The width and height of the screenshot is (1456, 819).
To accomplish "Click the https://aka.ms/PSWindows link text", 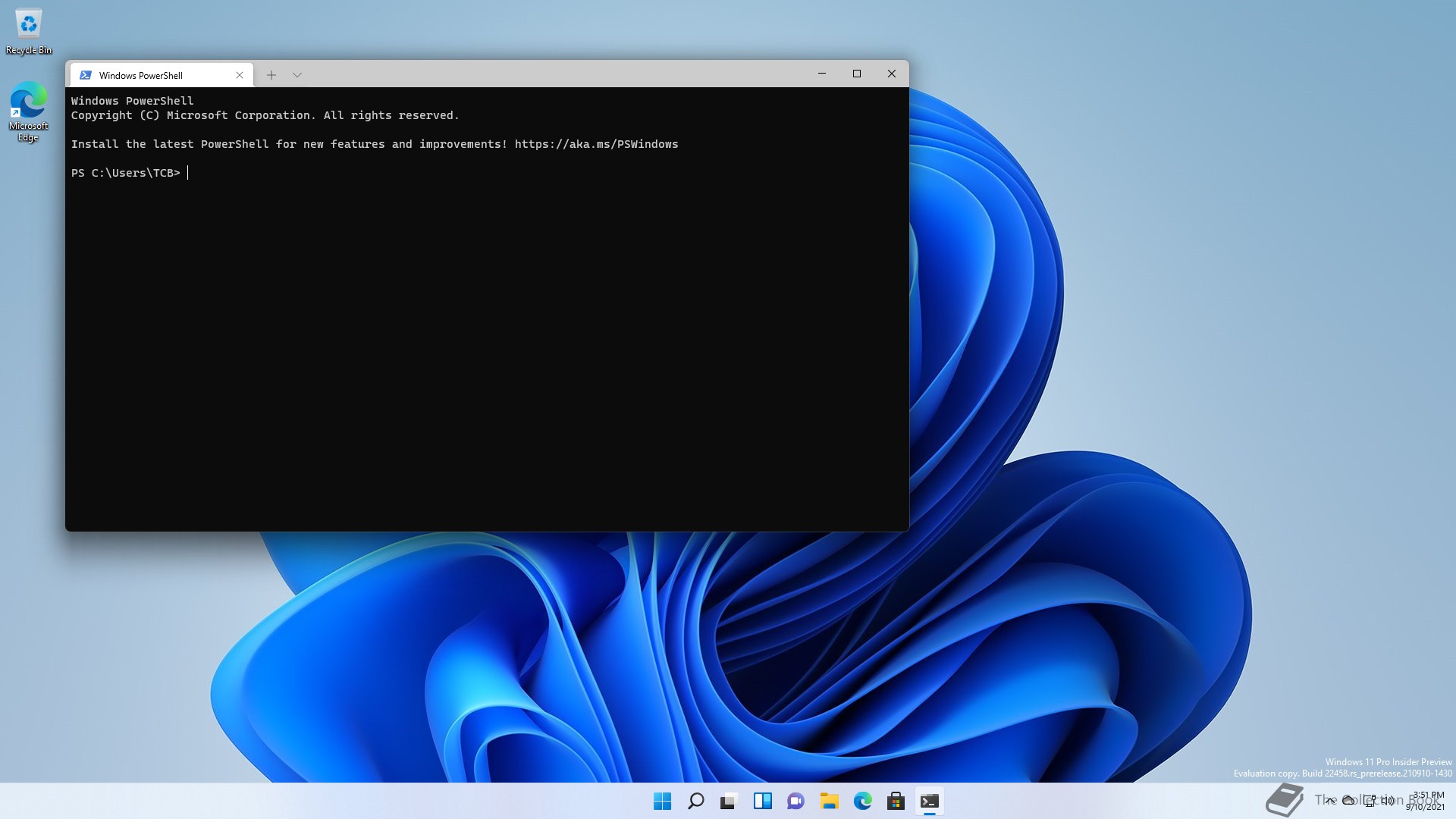I will (x=596, y=144).
